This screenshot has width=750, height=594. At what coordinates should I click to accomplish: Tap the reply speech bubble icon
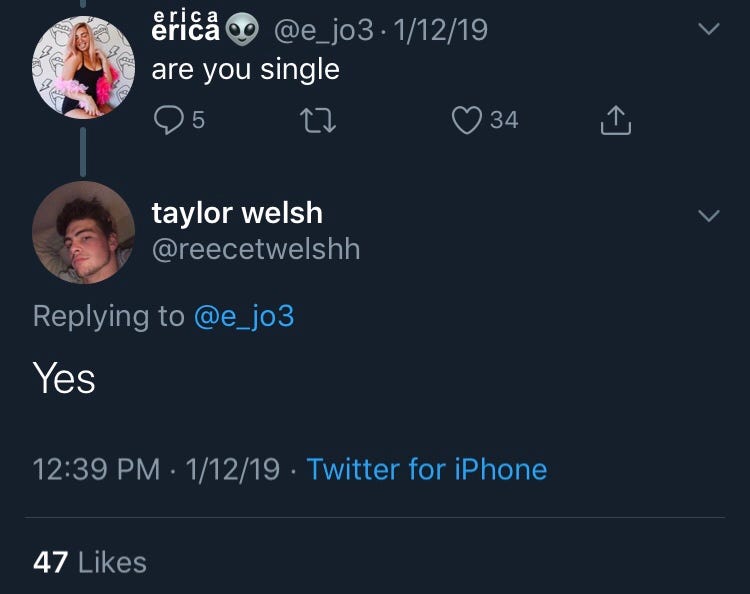pos(168,121)
